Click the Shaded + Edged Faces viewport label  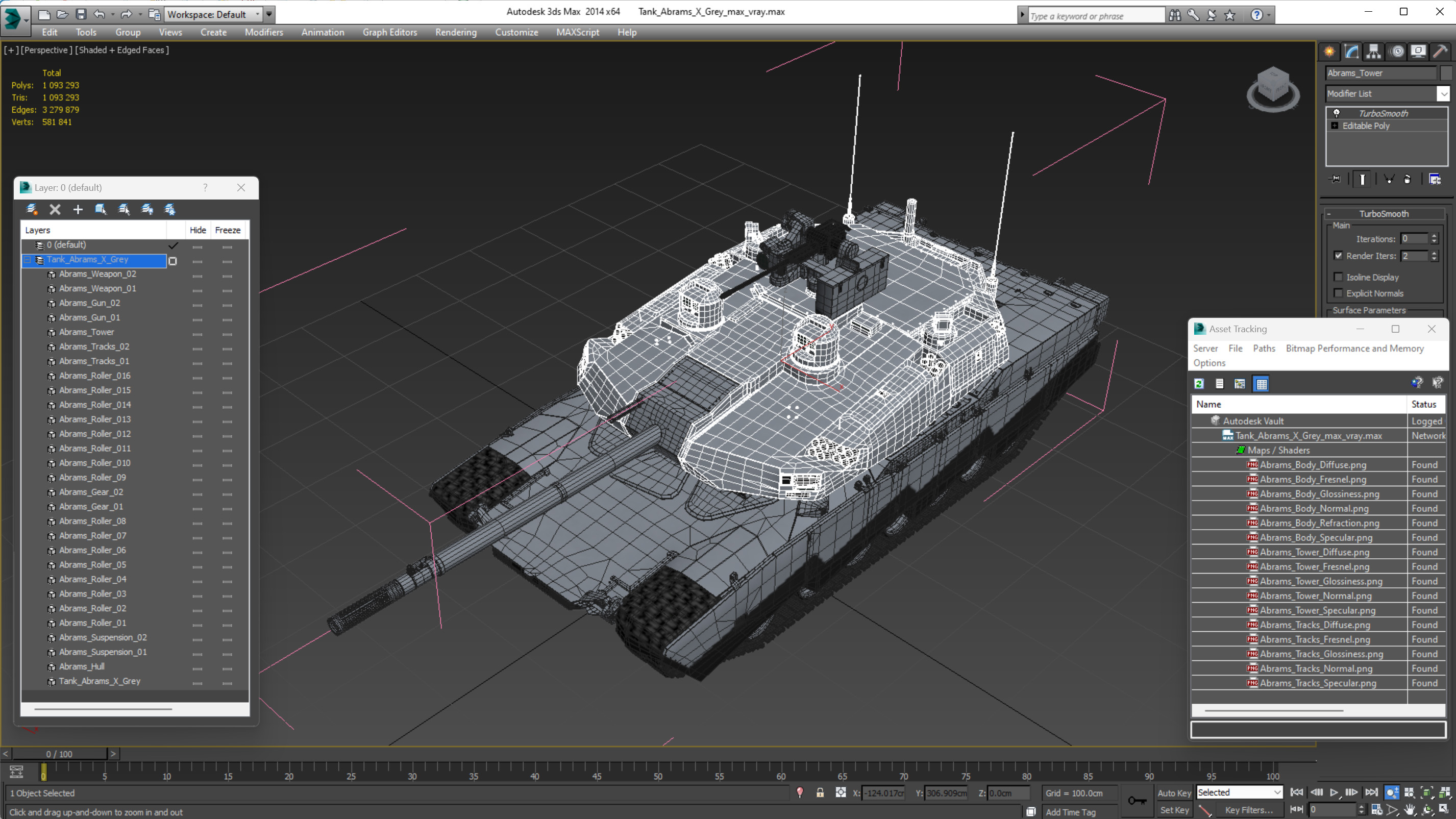coord(121,49)
